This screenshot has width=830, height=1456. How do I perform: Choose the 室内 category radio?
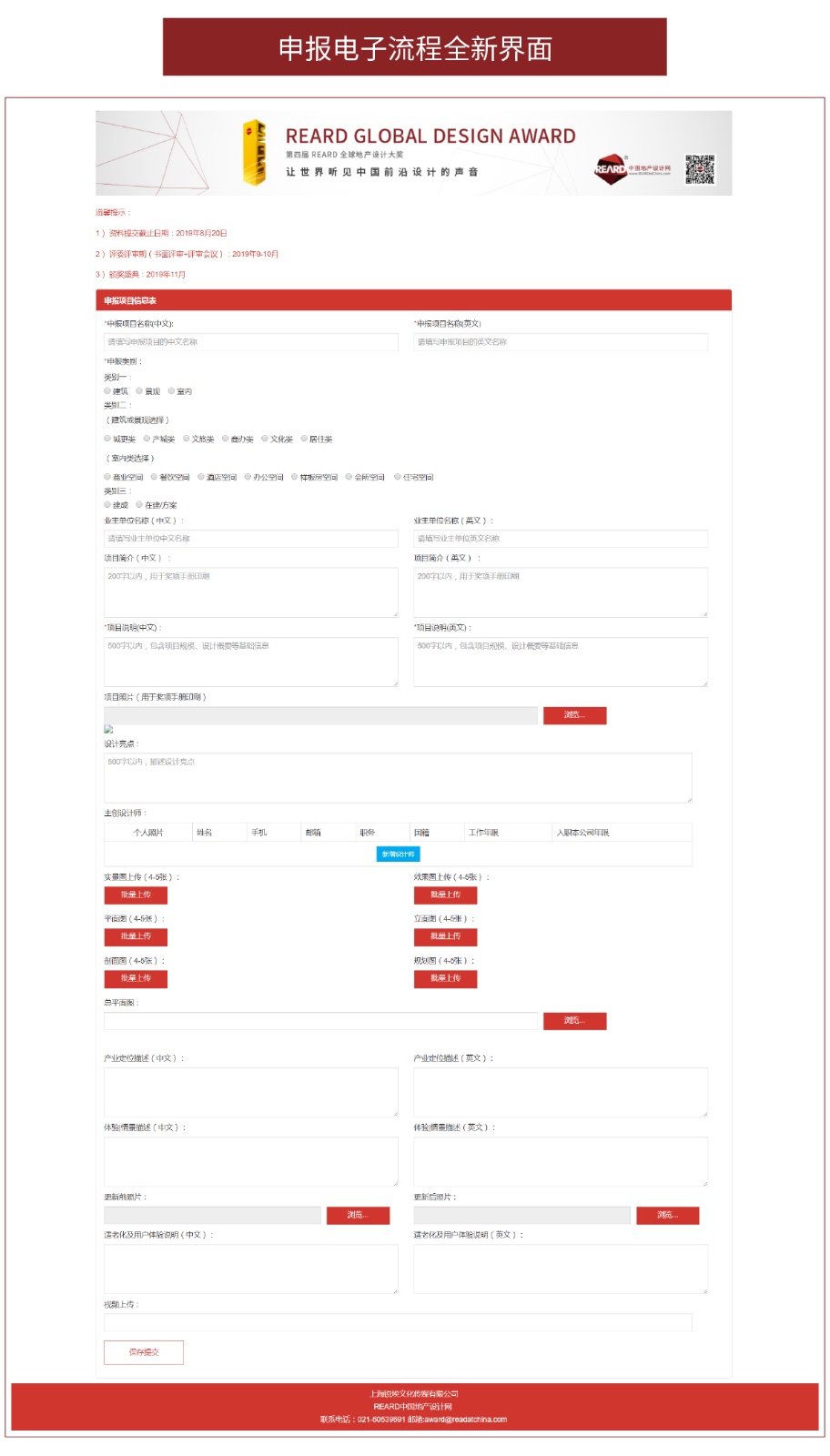tap(171, 391)
